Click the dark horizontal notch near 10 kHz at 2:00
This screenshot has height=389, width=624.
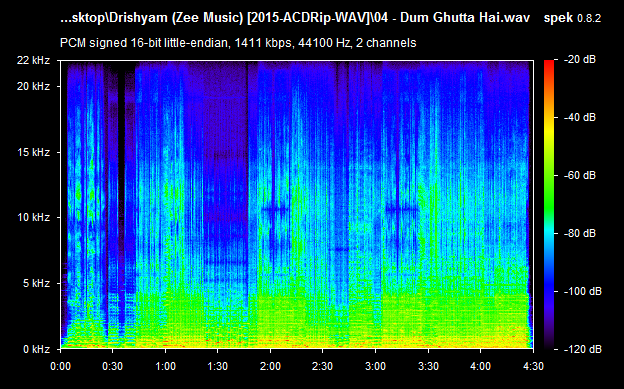pos(275,209)
